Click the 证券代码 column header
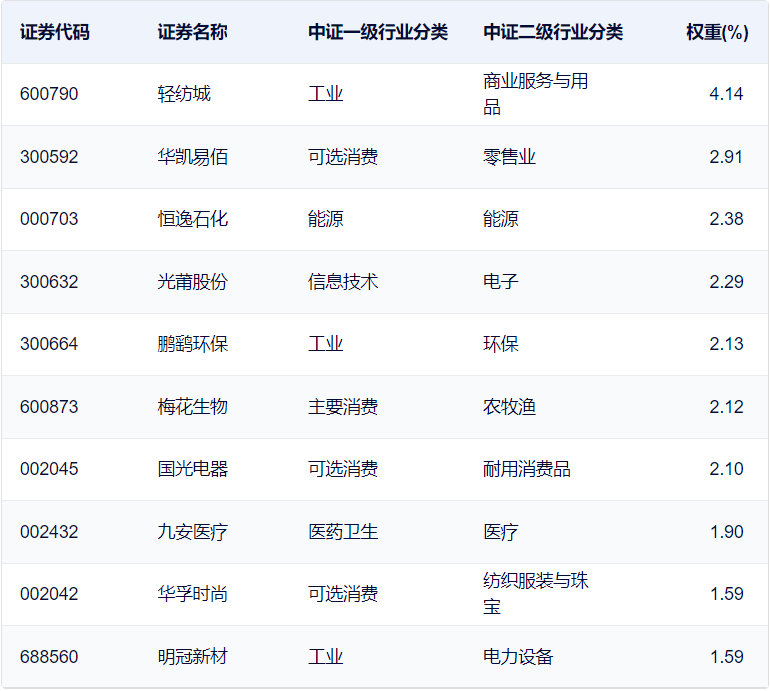Image resolution: width=770 pixels, height=691 pixels. point(54,32)
